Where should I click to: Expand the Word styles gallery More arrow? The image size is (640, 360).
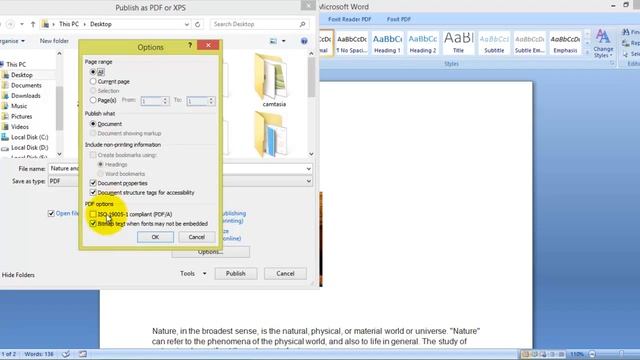(x=587, y=53)
